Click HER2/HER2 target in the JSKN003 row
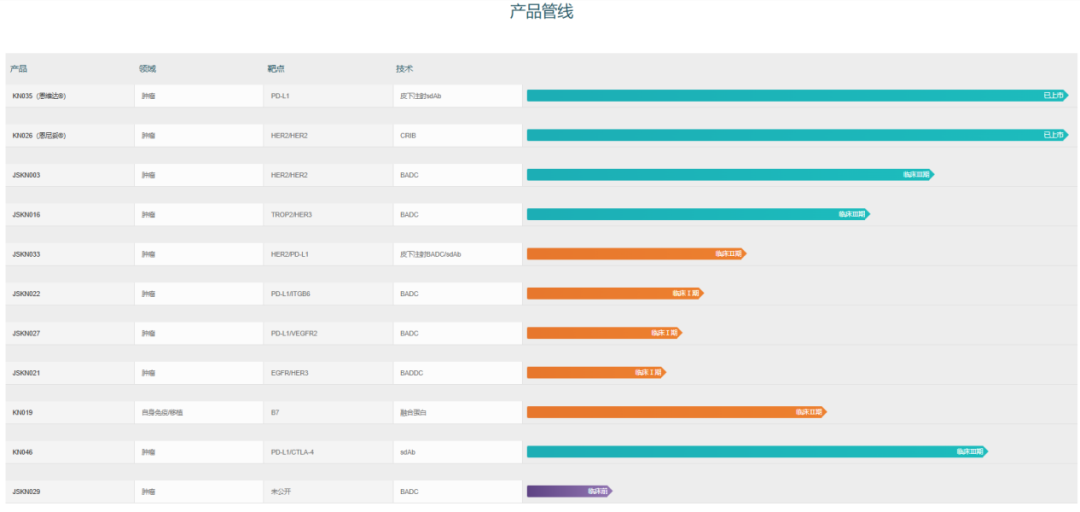 coord(328,175)
